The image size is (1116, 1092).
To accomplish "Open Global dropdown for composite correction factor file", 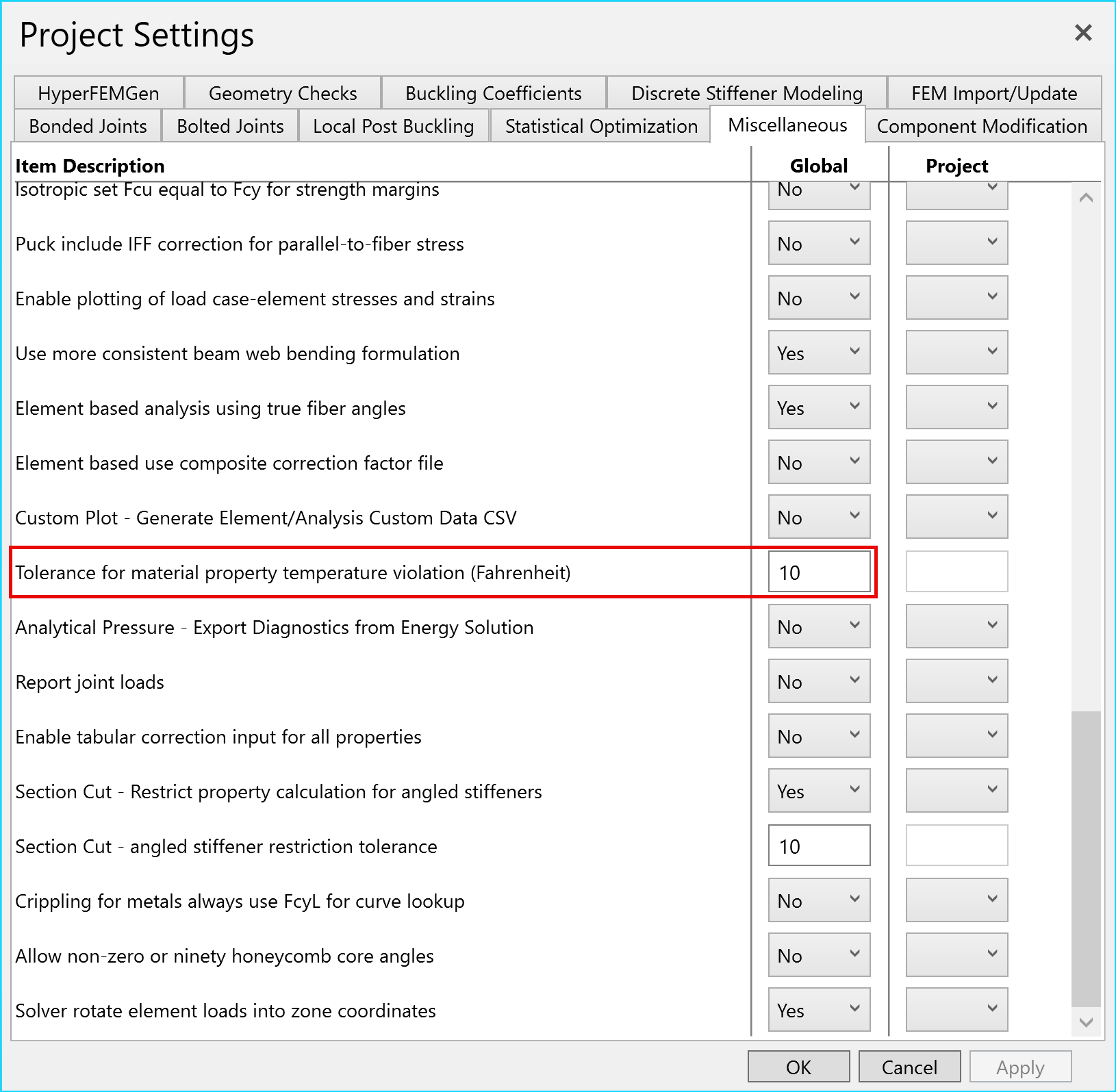I will [819, 462].
